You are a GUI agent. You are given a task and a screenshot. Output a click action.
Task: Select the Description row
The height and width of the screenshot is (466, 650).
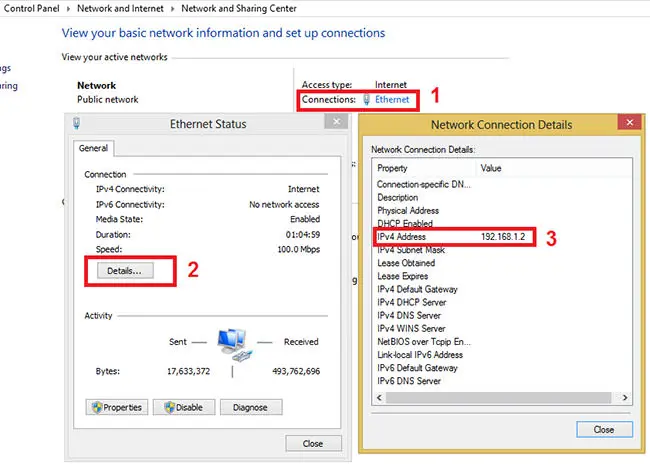pos(502,197)
